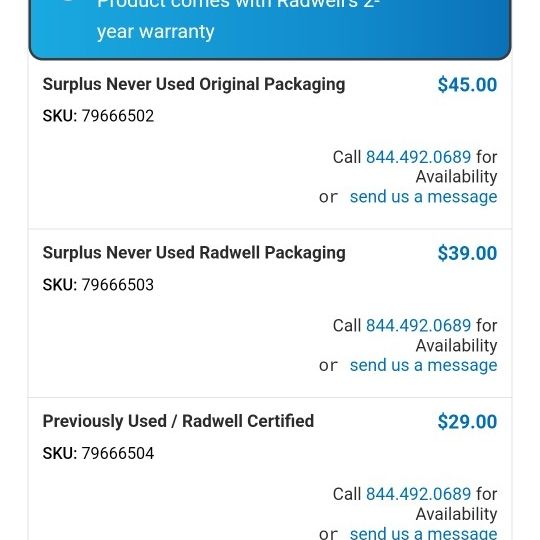Viewport: 540px width, 540px height.
Task: Select the $45.00 price
Action: [x=467, y=85]
